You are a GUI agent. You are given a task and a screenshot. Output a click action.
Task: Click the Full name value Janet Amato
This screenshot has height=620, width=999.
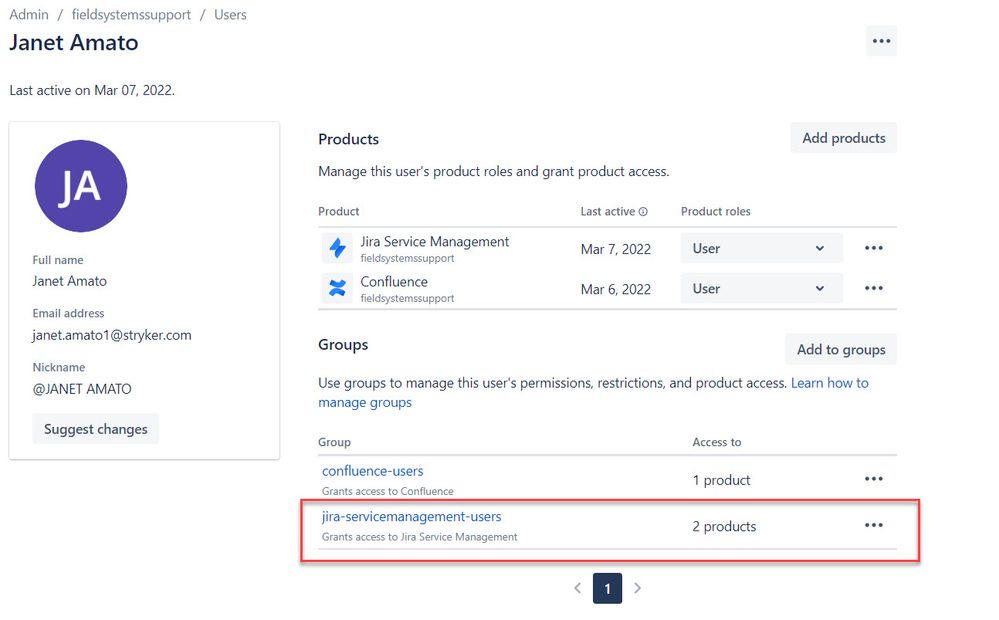(69, 281)
